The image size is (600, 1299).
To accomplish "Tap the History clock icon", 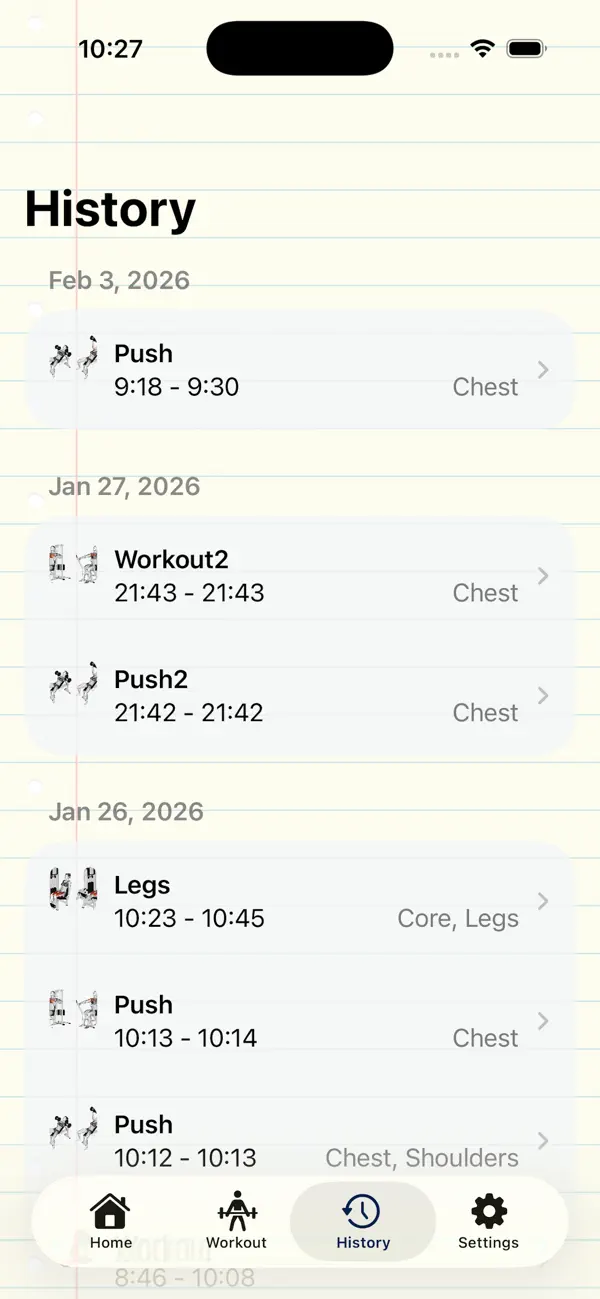I will [x=362, y=1211].
